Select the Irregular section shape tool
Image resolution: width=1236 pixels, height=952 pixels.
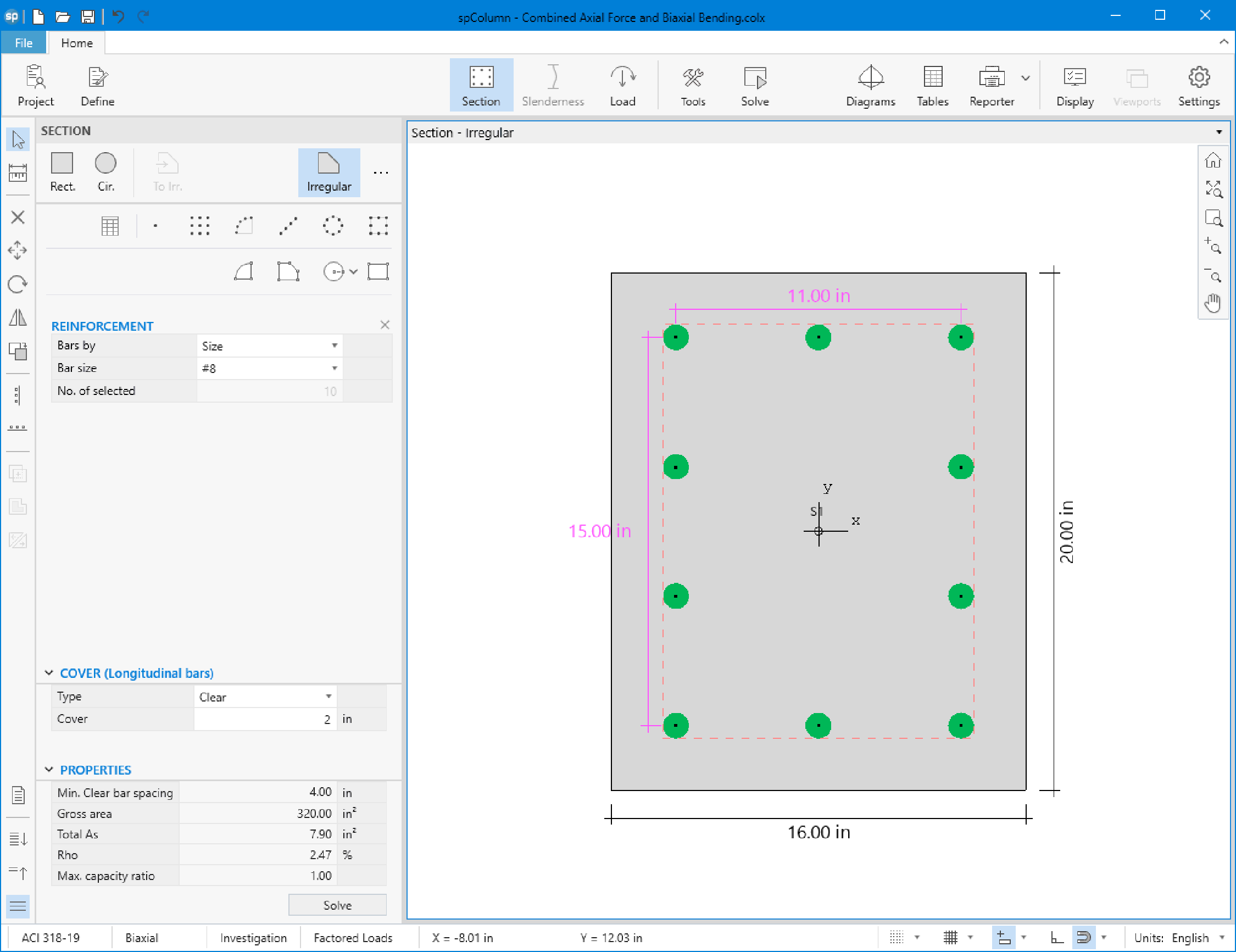pyautogui.click(x=329, y=171)
